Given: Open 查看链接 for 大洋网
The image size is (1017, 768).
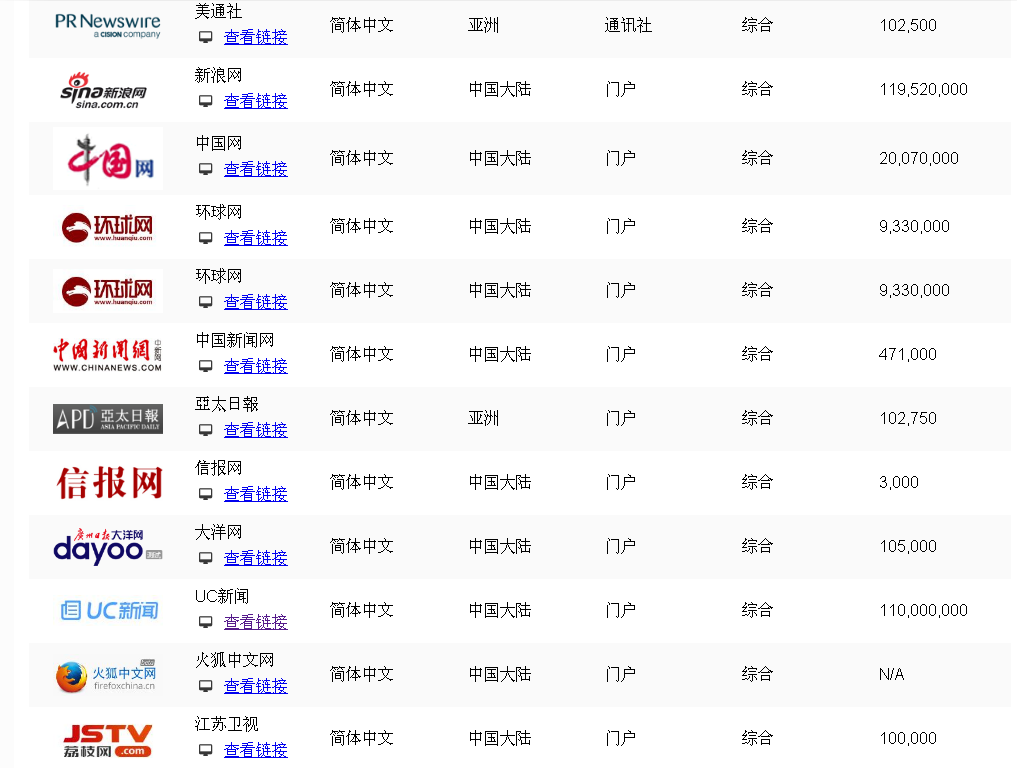Looking at the screenshot, I should tap(256, 558).
